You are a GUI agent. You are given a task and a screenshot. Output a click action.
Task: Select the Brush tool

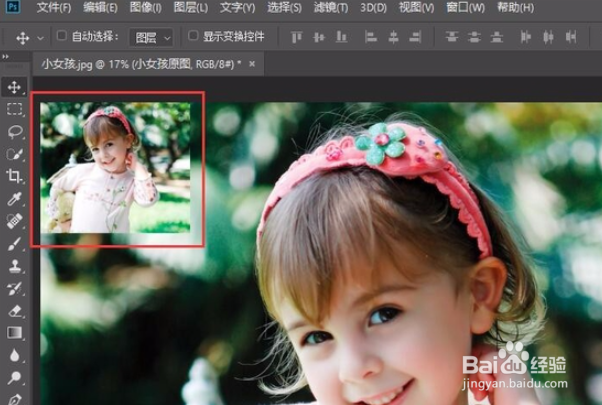14,243
